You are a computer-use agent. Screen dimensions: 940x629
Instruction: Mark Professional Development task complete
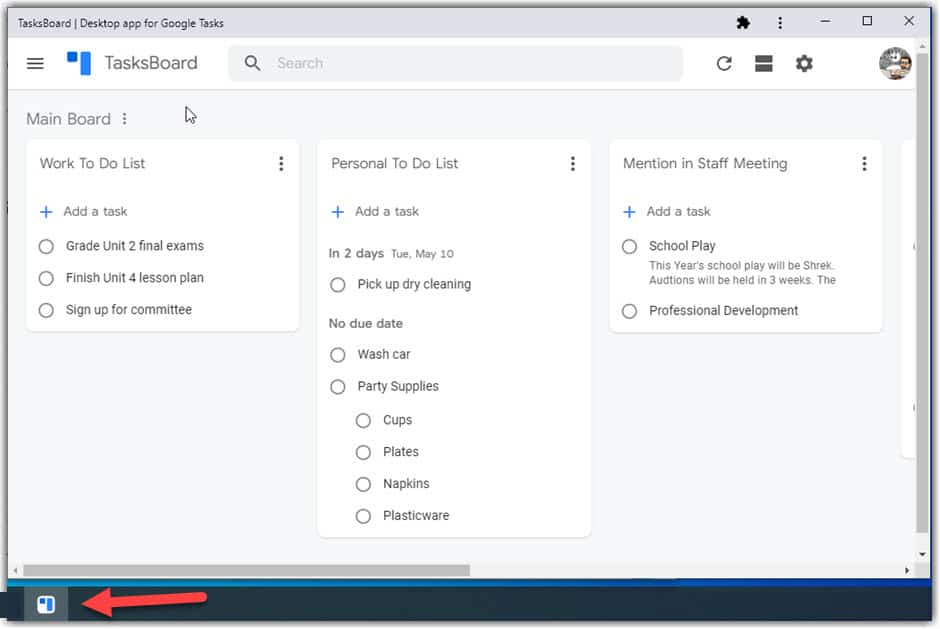[629, 311]
